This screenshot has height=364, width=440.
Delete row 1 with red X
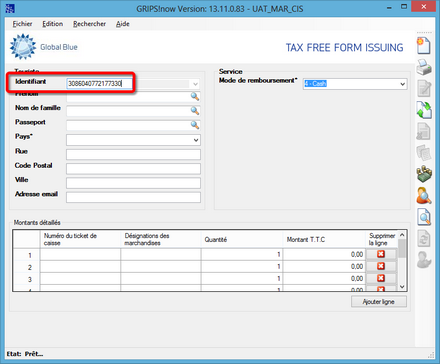point(381,254)
